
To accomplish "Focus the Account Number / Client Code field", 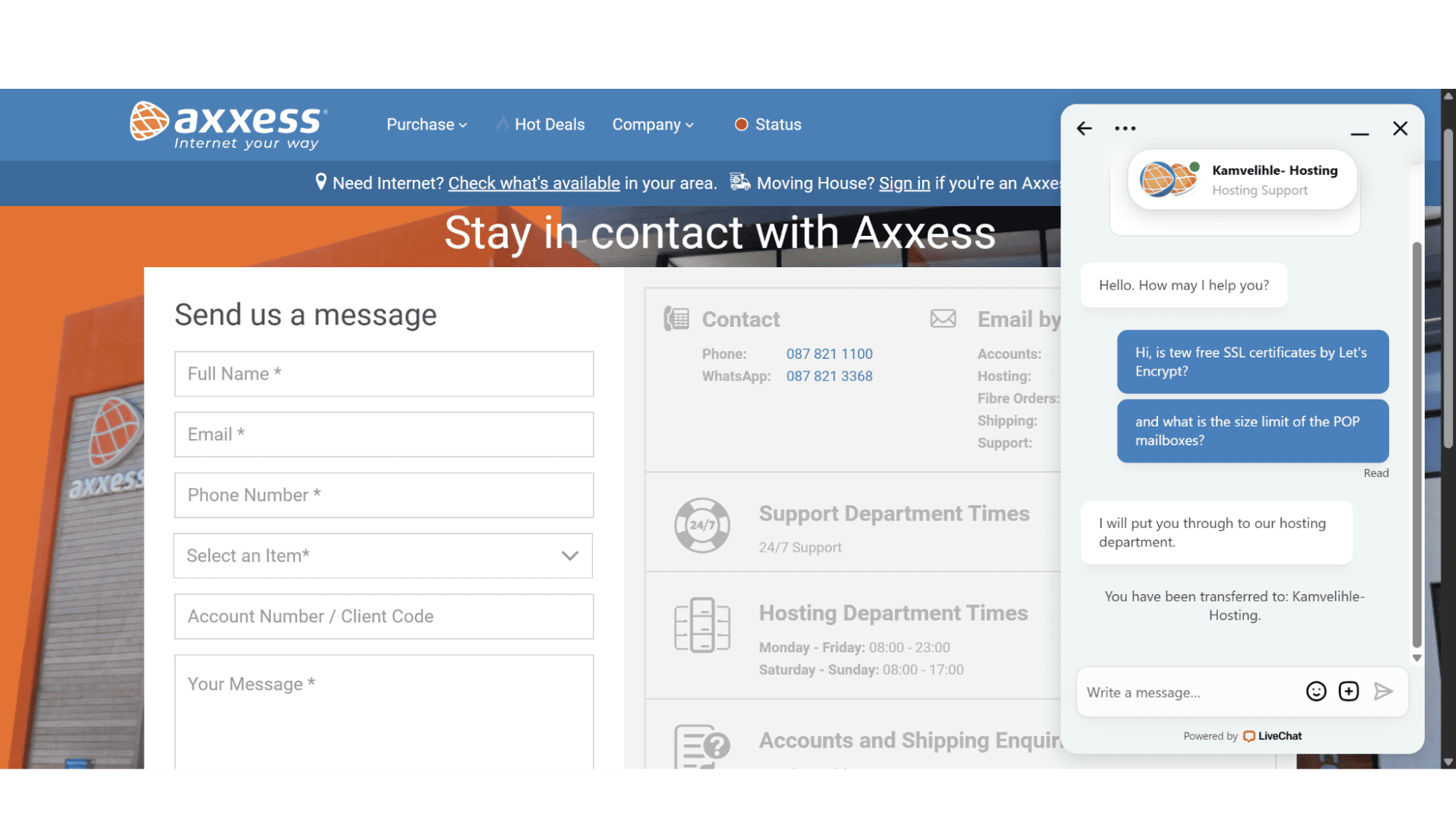I will pos(384,617).
